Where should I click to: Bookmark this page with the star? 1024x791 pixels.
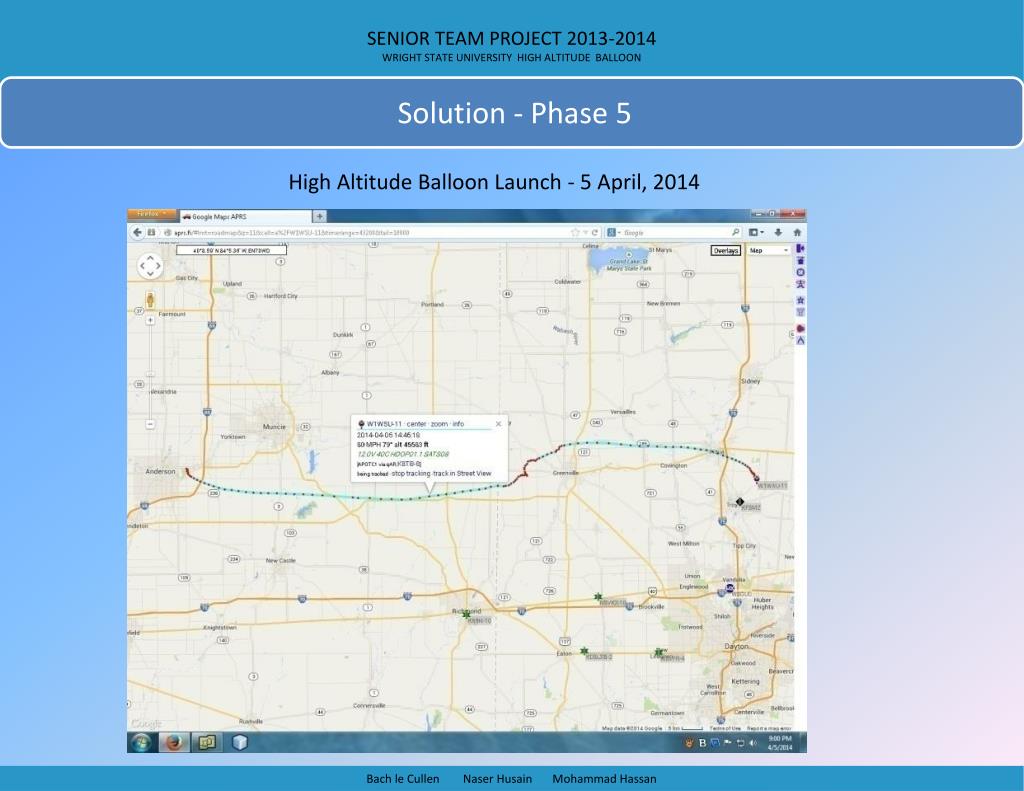pyautogui.click(x=575, y=233)
